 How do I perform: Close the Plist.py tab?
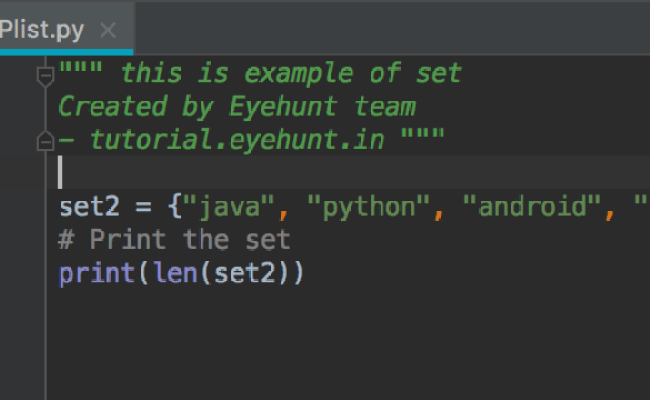(x=108, y=30)
